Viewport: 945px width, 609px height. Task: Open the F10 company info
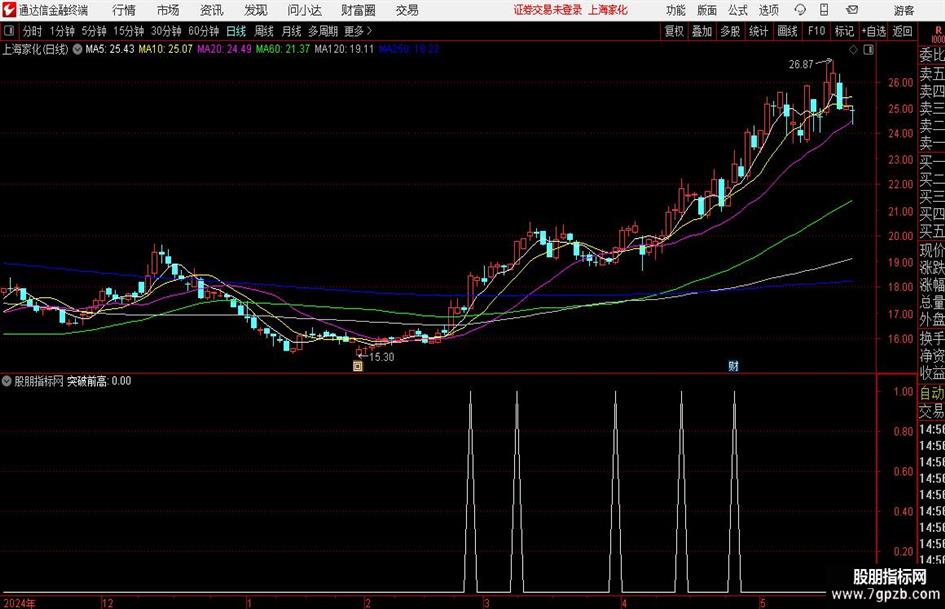[817, 31]
